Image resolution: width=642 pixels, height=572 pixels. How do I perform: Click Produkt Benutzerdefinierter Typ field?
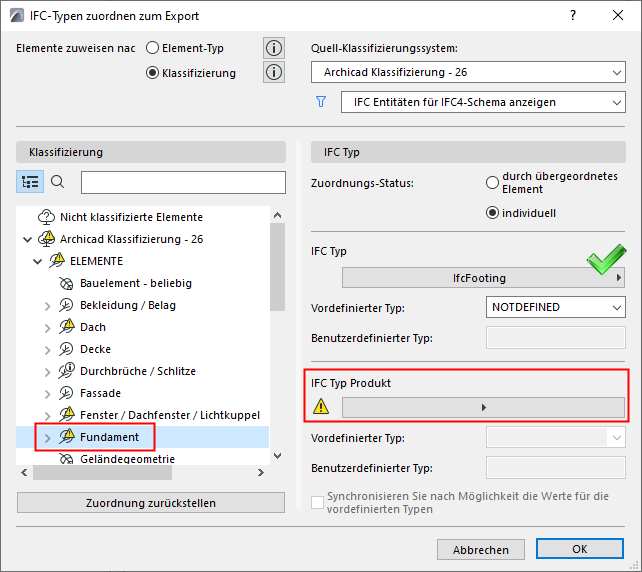click(556, 468)
